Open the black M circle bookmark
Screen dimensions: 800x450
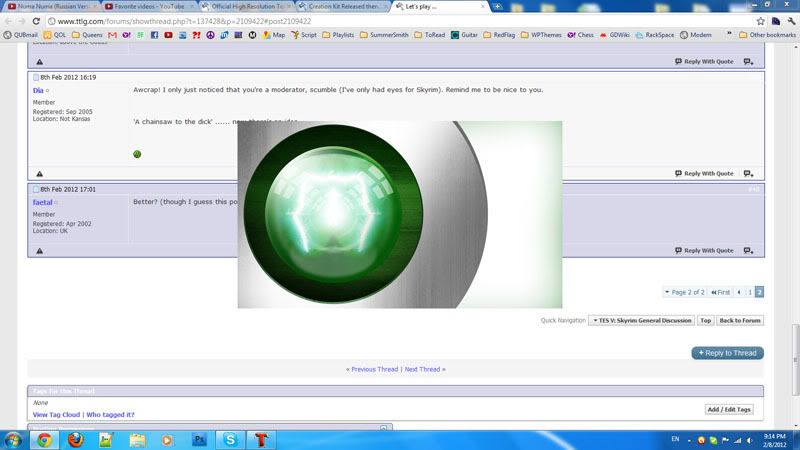point(252,35)
